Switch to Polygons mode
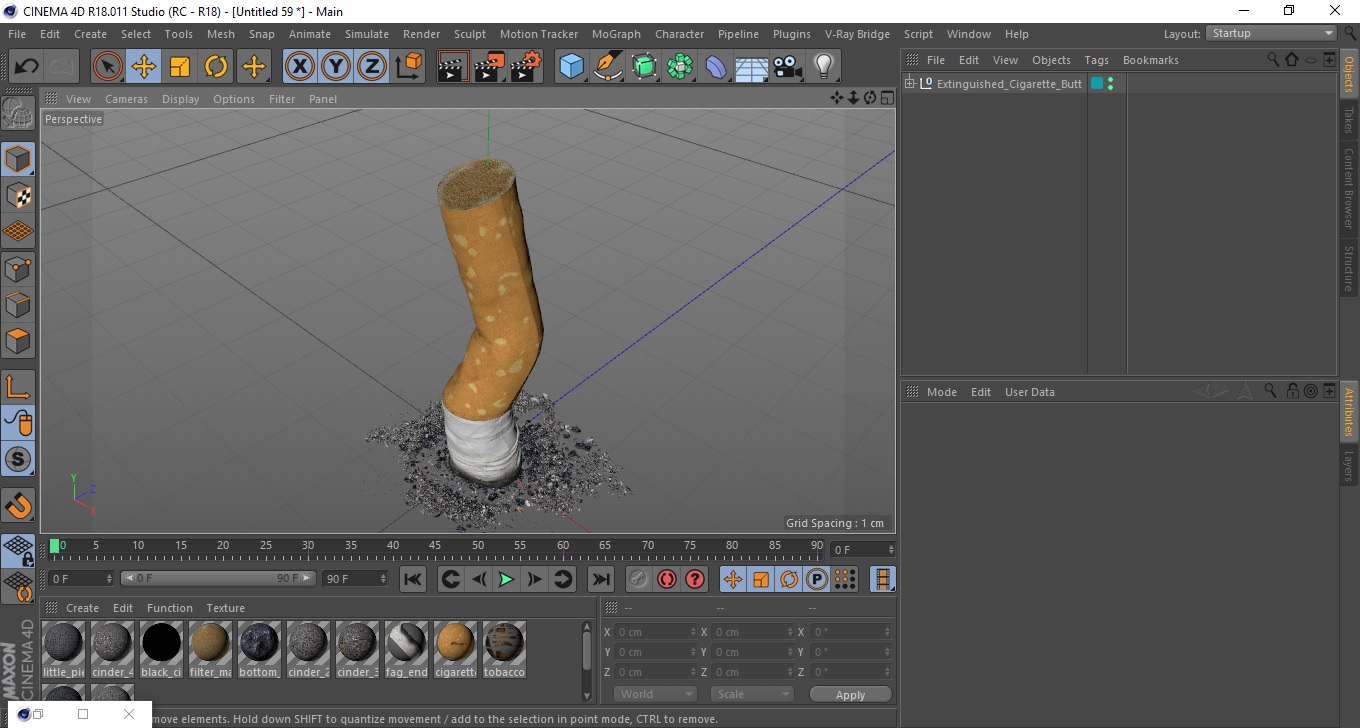 (x=18, y=340)
